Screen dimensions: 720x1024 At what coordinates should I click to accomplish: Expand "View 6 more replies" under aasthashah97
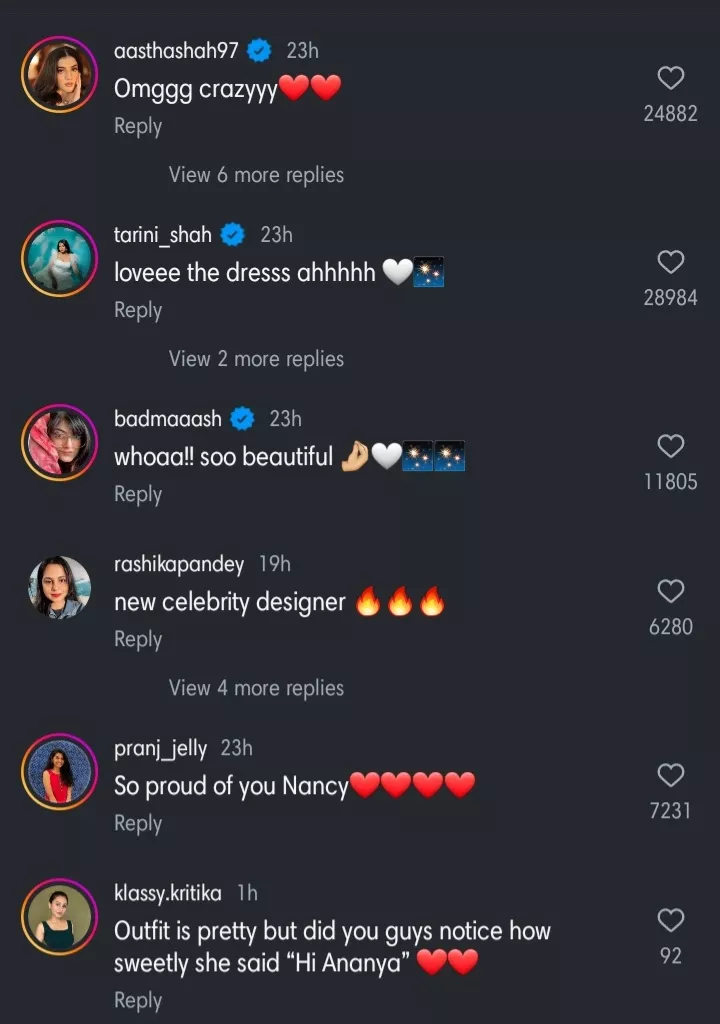click(x=256, y=175)
